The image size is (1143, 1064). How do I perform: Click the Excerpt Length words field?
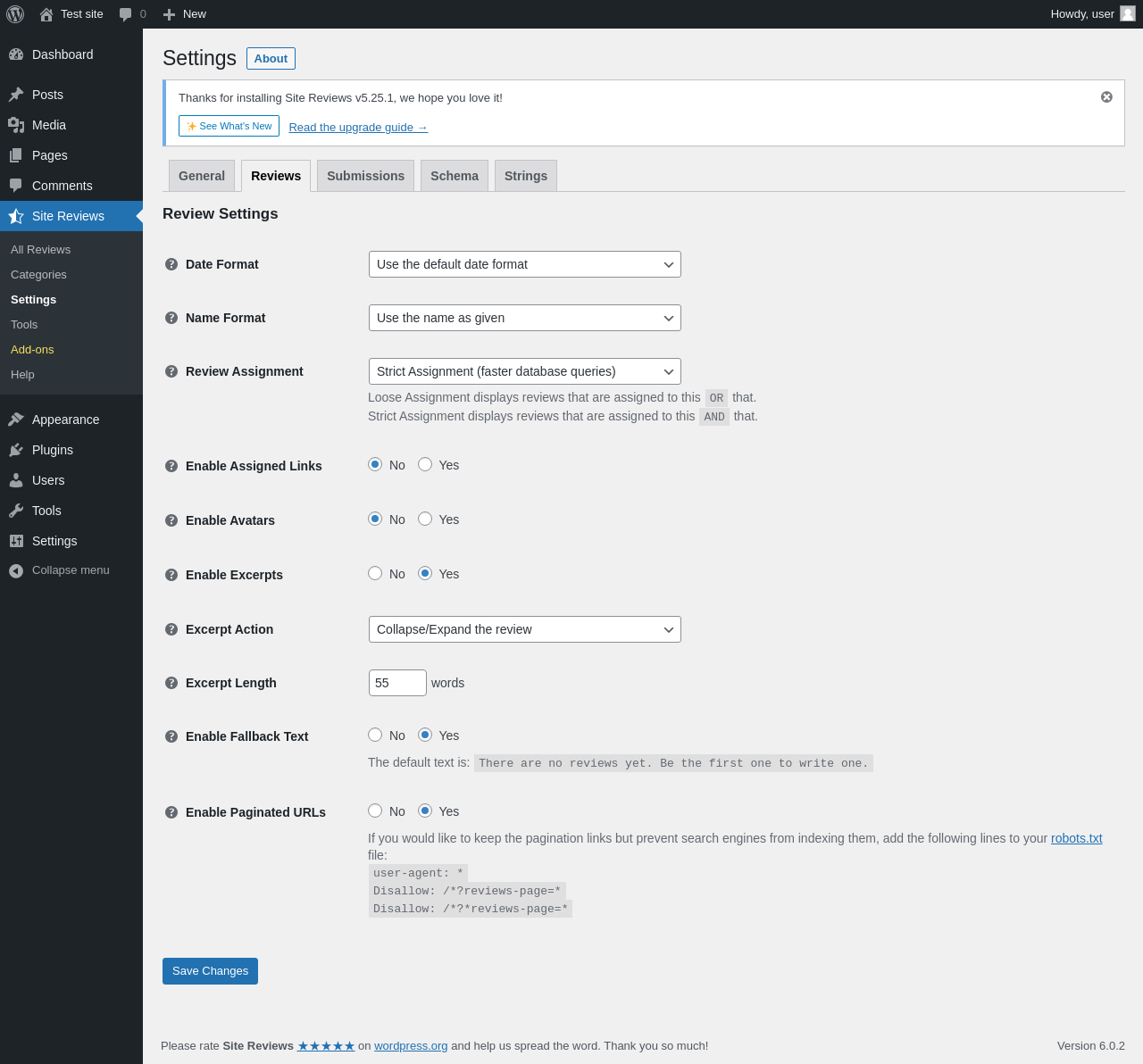click(397, 683)
